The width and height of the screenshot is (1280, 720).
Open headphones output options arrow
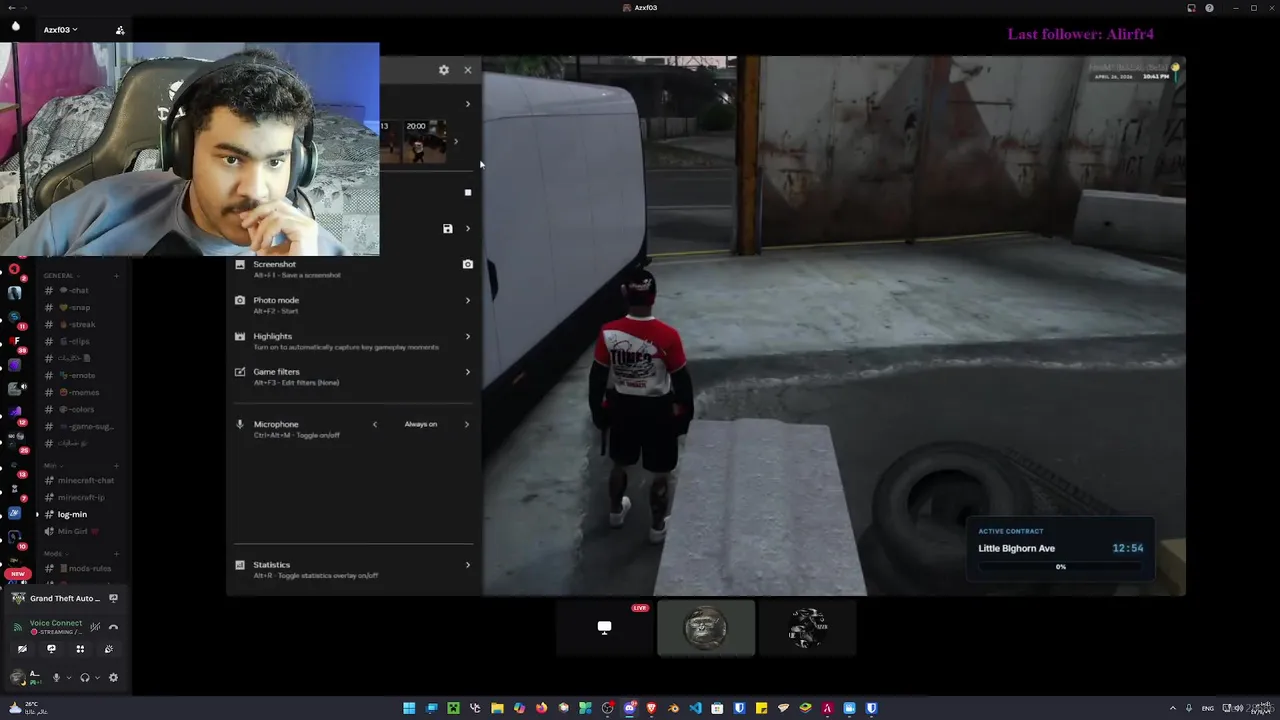[97, 677]
